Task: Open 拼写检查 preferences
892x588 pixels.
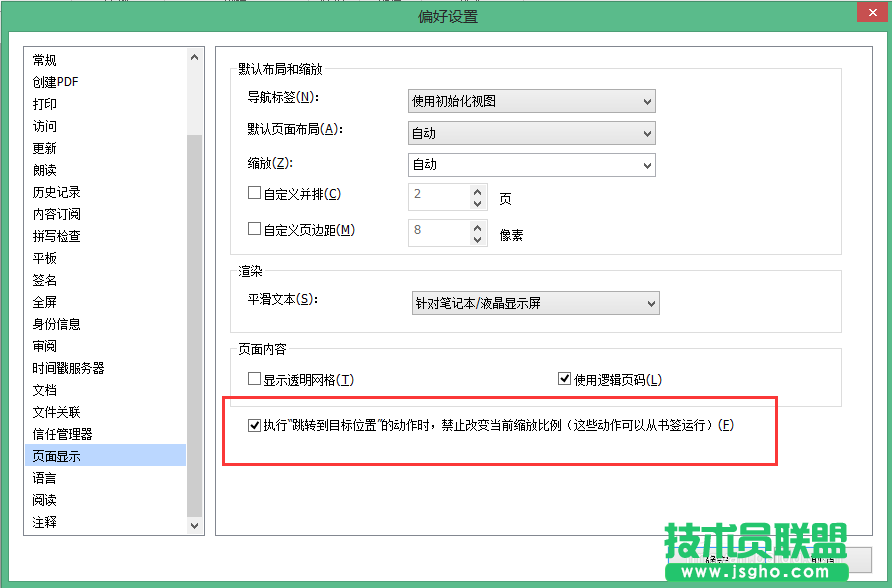Action: (105, 236)
